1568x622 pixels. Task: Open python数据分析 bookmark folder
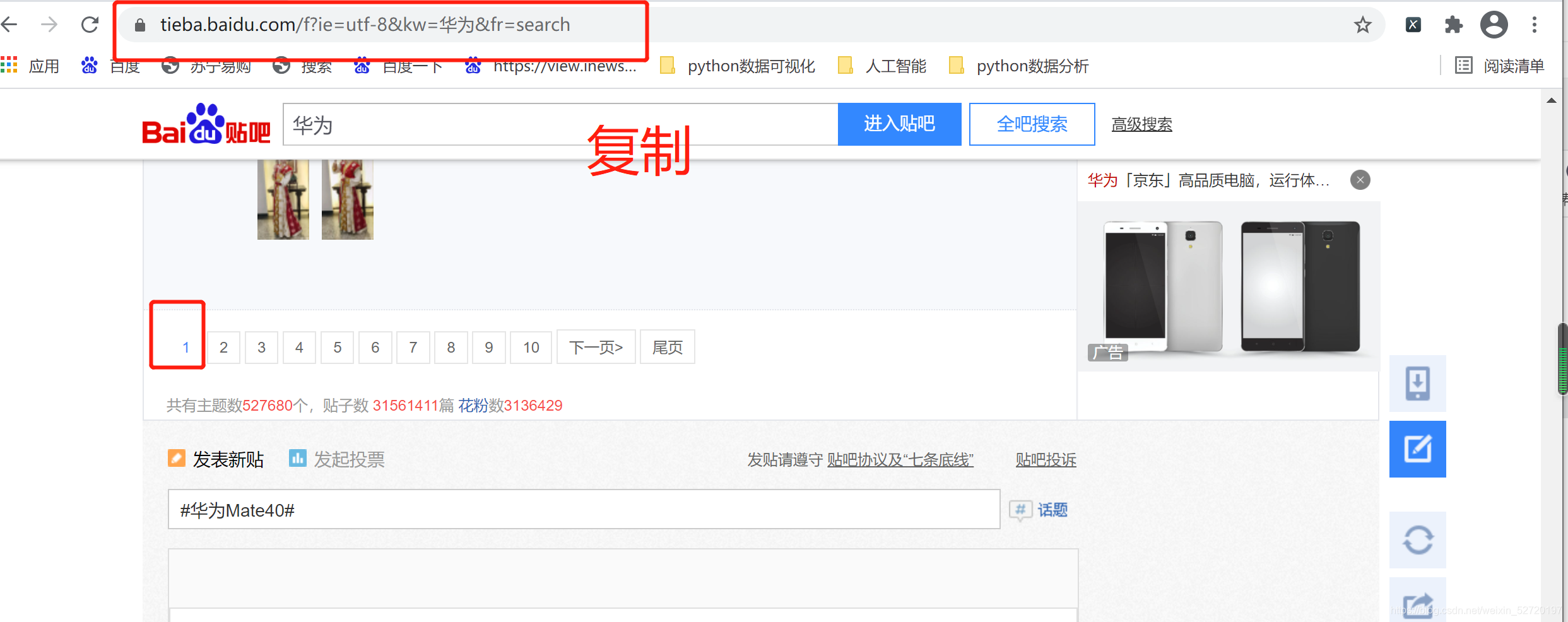1018,66
